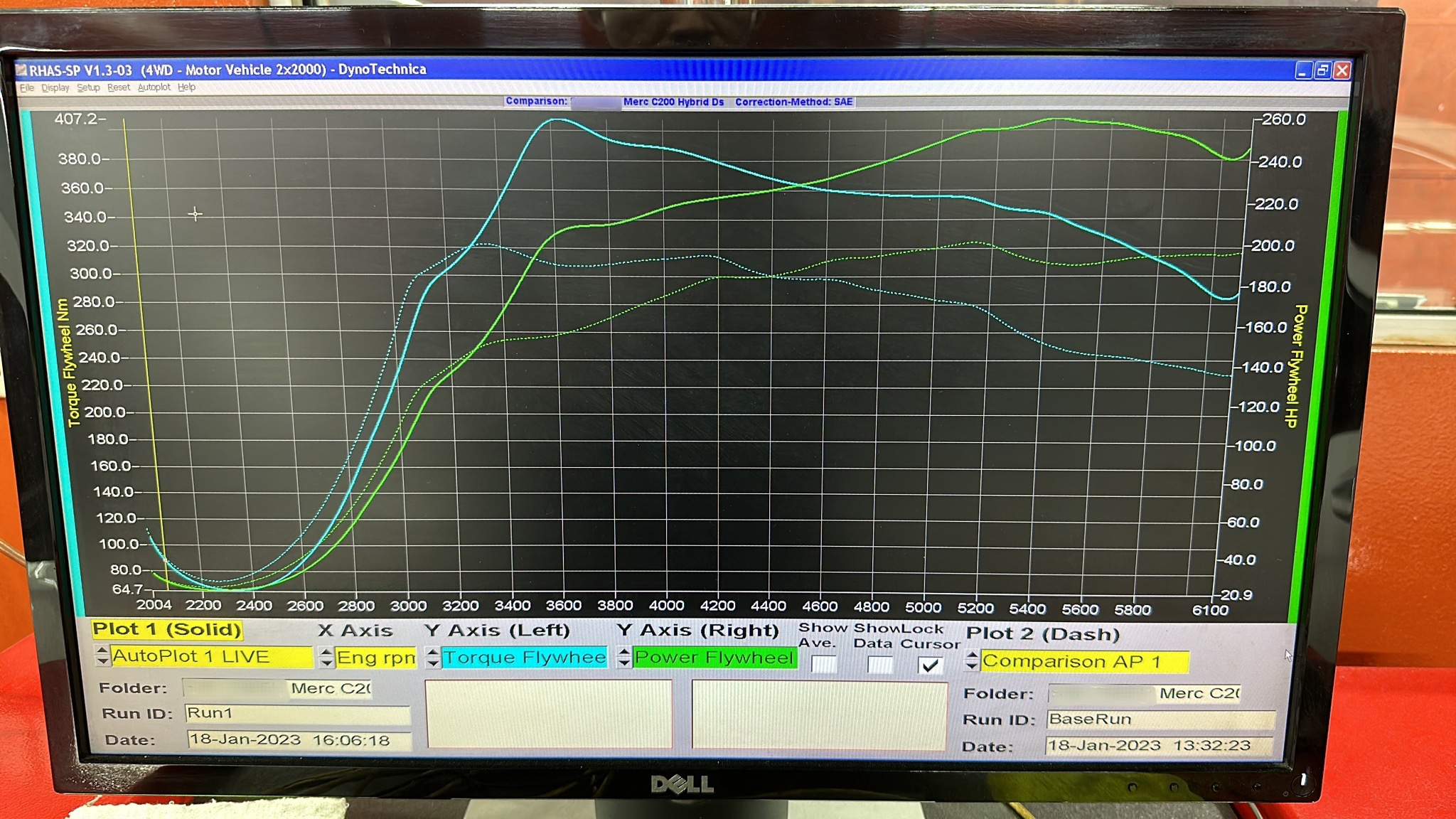The height and width of the screenshot is (819, 1456).
Task: Toggle the Show Data checkbox
Action: tap(879, 665)
